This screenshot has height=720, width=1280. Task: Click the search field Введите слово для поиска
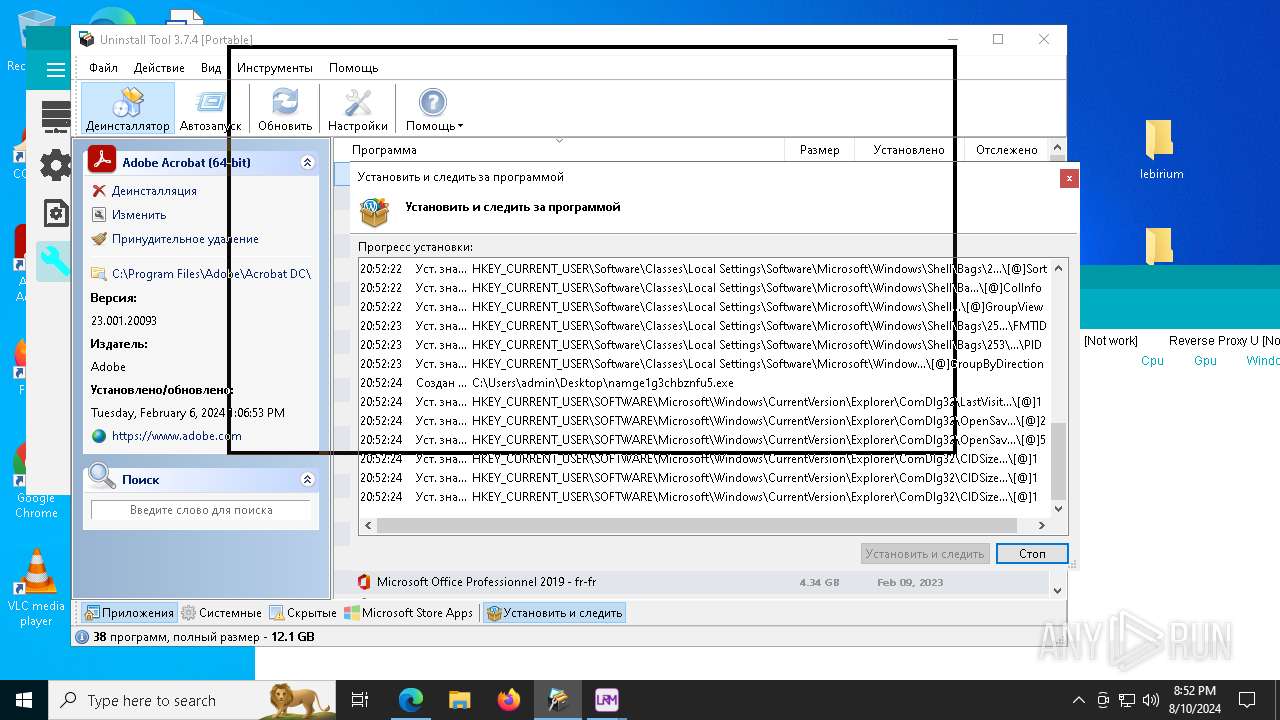coord(201,510)
